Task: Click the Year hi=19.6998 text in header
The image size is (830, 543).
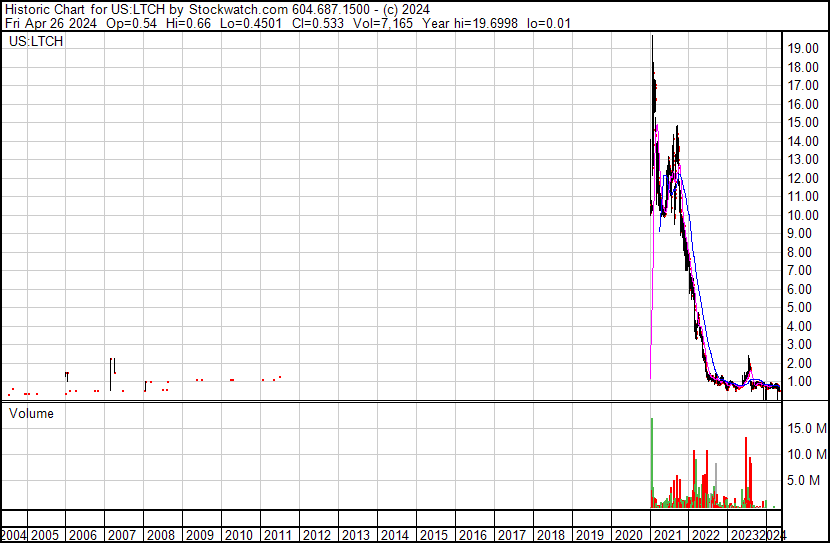Action: (493, 23)
